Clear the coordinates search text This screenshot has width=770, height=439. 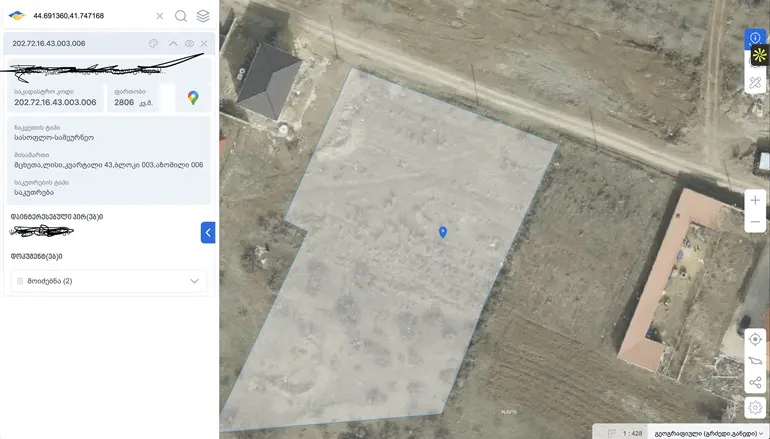point(160,16)
